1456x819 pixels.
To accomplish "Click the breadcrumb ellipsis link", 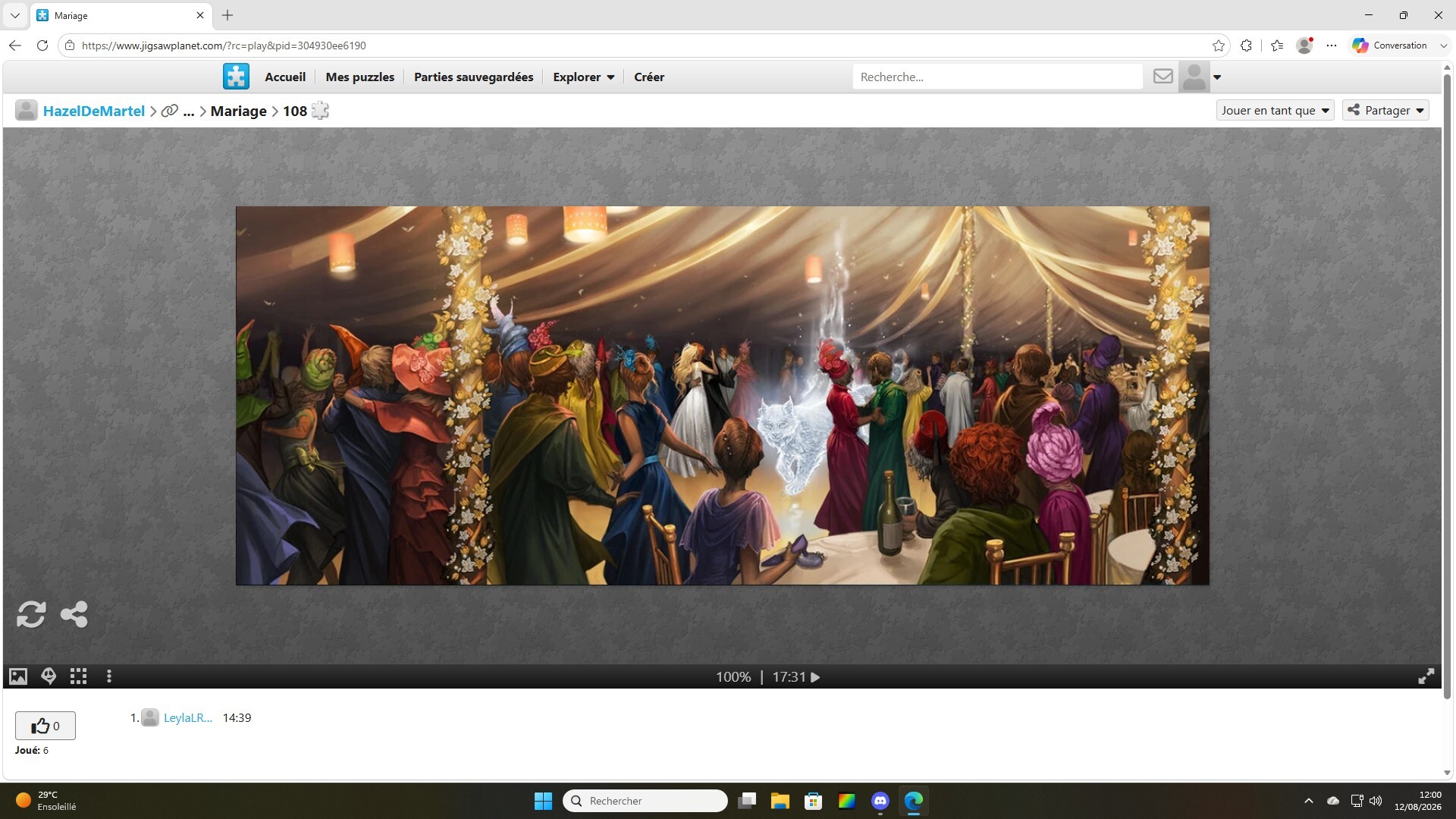I will coord(189,111).
